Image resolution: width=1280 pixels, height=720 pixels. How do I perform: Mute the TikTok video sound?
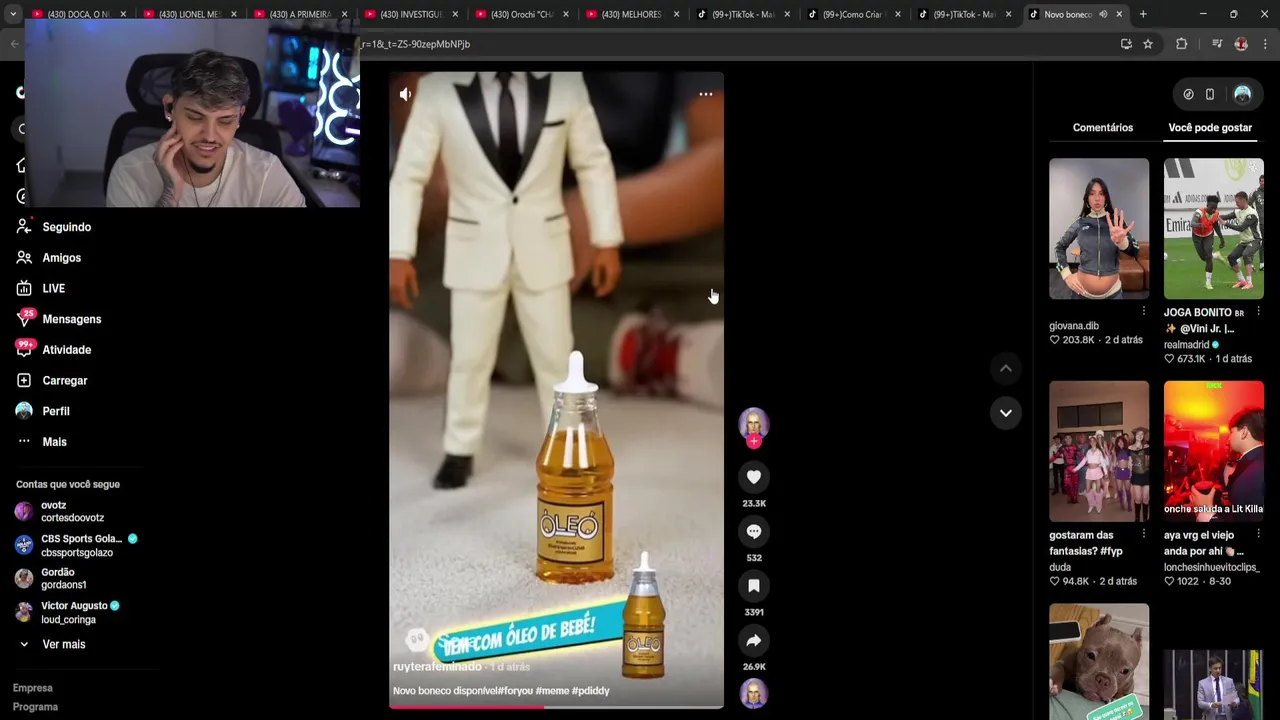[405, 94]
